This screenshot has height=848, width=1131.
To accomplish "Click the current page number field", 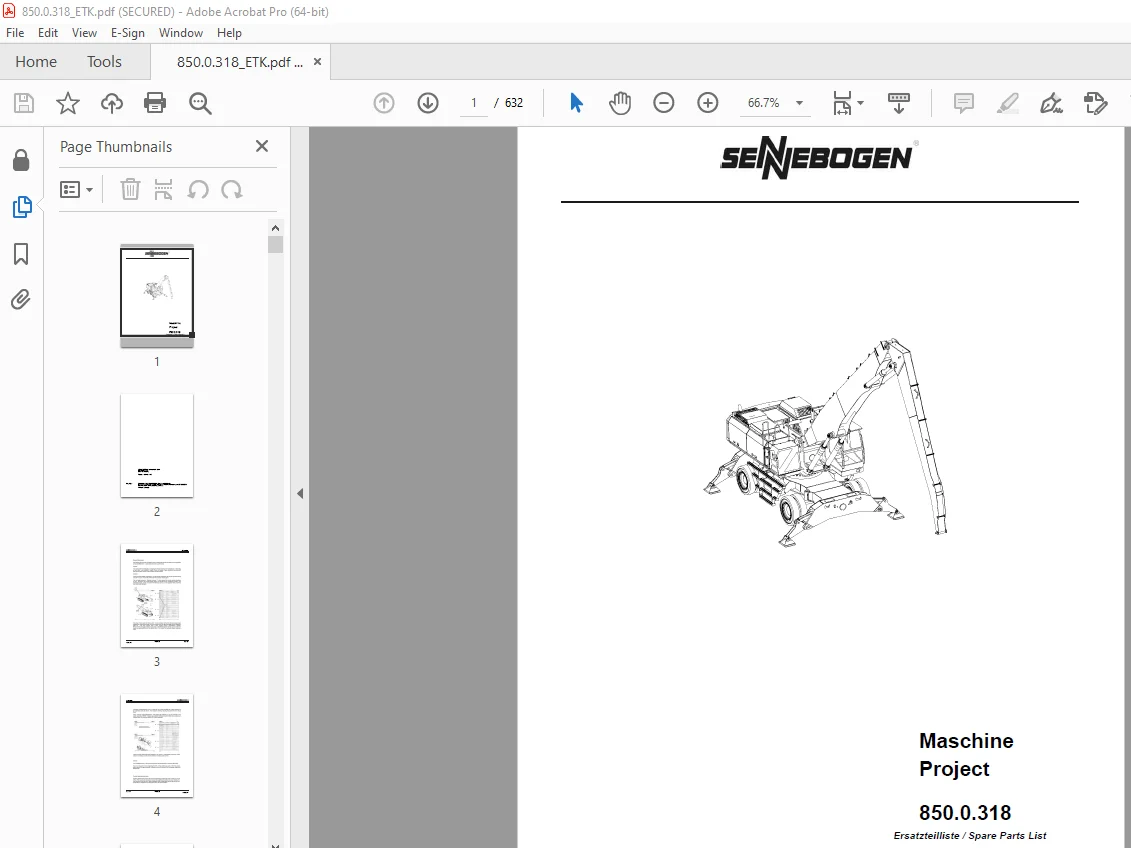I will pos(474,103).
